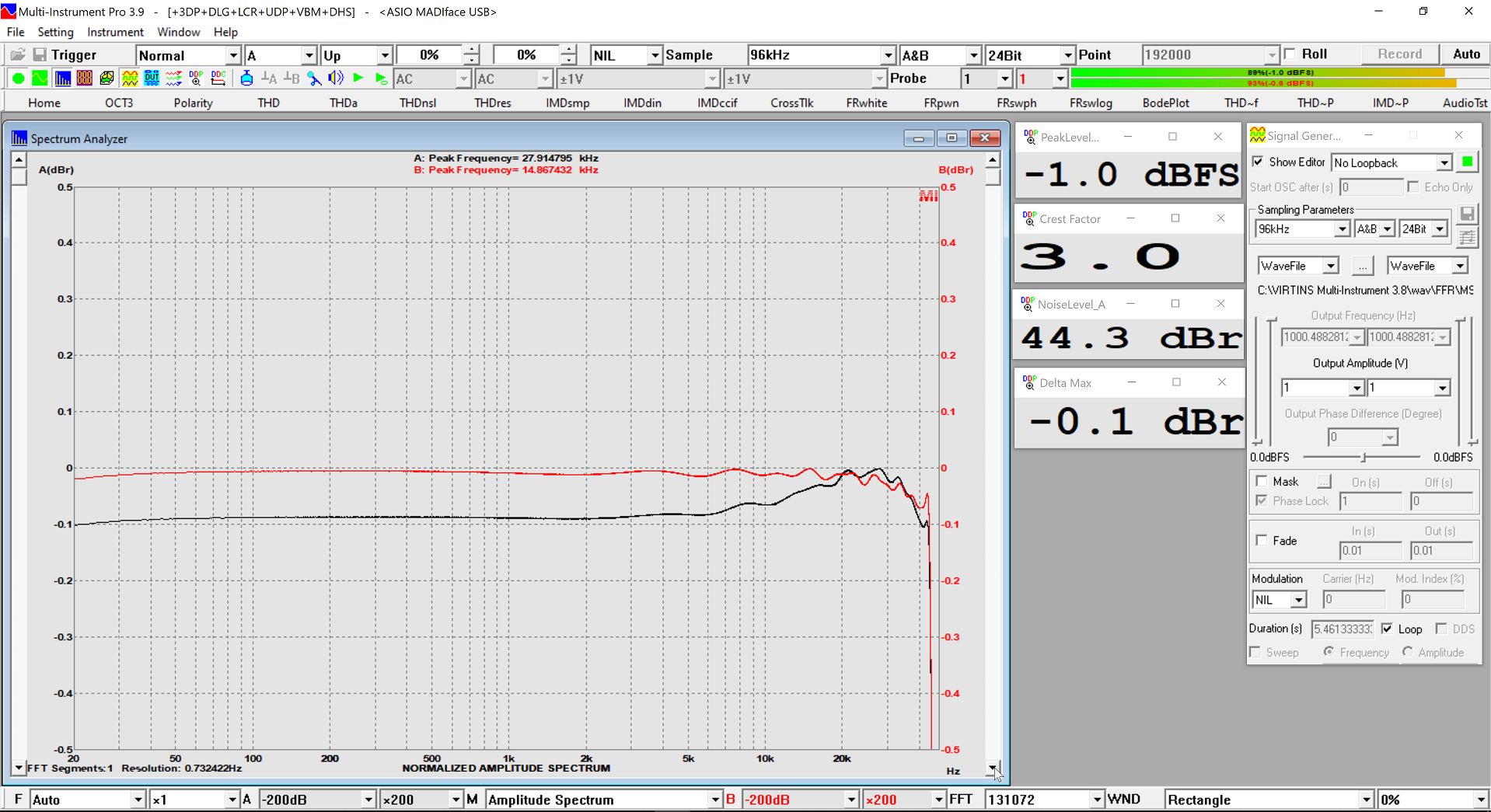Image resolution: width=1491 pixels, height=812 pixels.
Task: Select the BodePlot preset button
Action: click(1165, 103)
